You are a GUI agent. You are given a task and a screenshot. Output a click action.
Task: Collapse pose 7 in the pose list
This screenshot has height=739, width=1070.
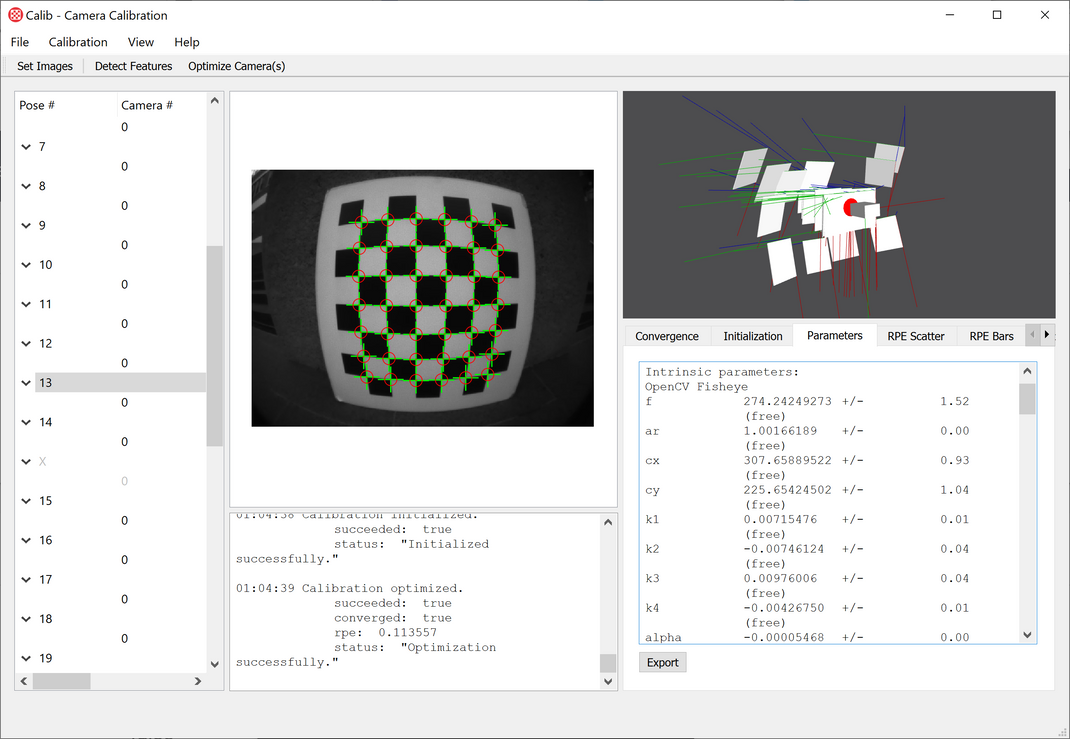pyautogui.click(x=25, y=146)
